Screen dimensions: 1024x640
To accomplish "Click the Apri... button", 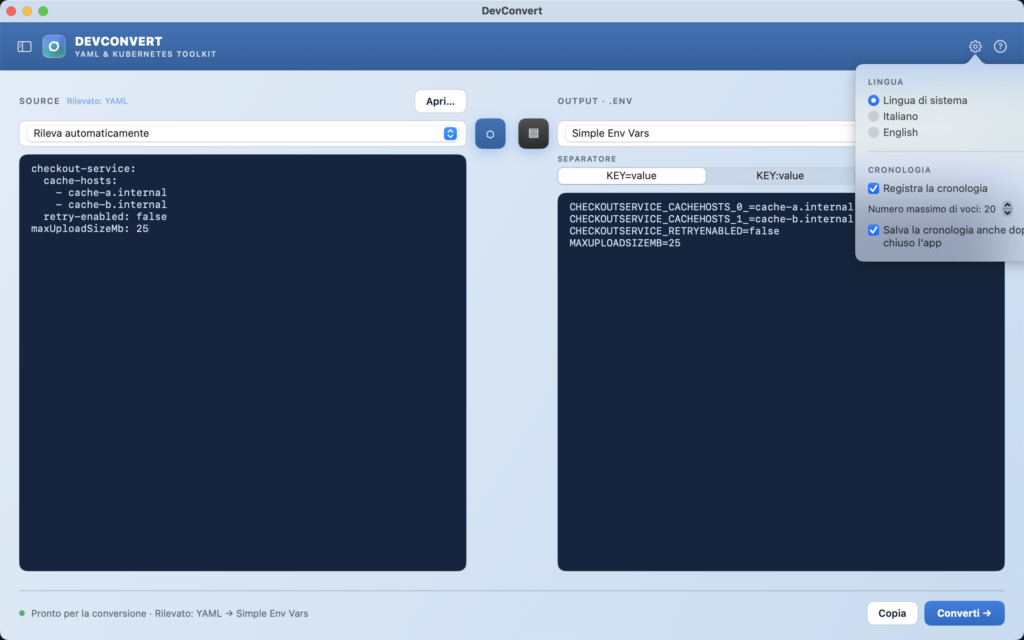I will point(440,101).
